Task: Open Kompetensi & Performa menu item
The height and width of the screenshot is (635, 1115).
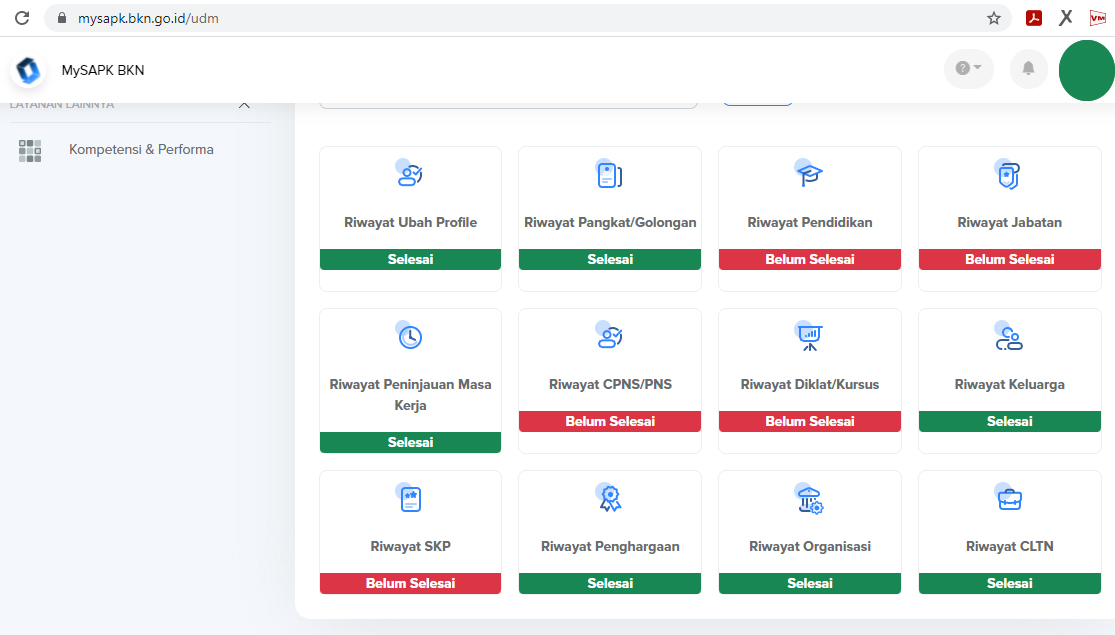Action: 140,150
